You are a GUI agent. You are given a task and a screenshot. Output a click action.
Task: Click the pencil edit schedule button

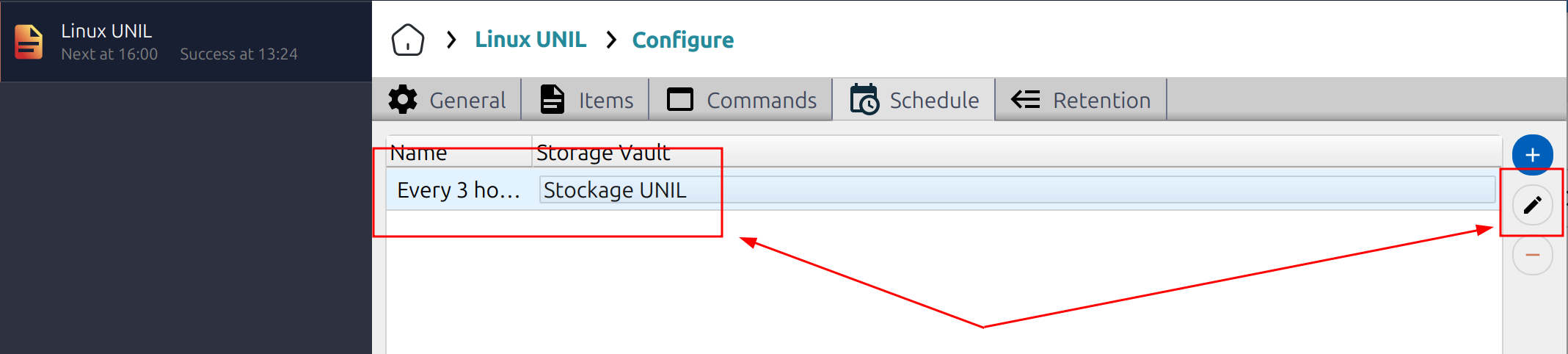[x=1532, y=205]
